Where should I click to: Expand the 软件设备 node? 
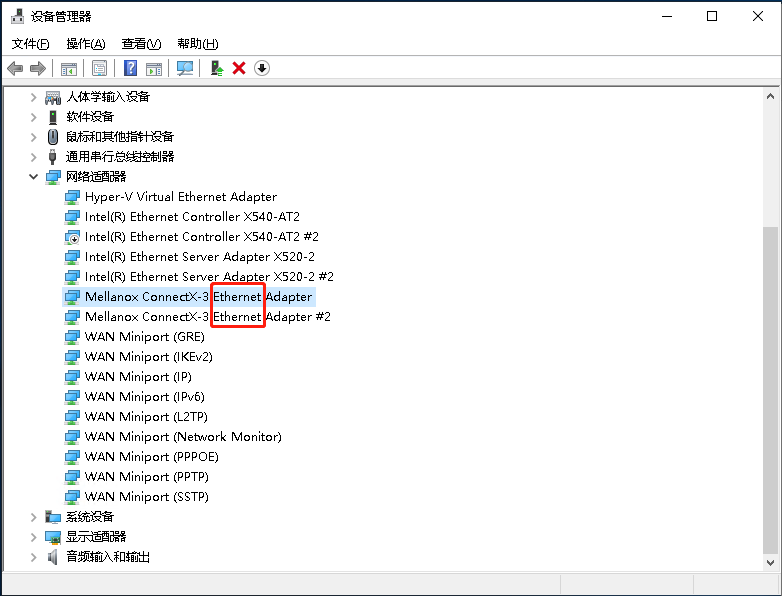33,117
